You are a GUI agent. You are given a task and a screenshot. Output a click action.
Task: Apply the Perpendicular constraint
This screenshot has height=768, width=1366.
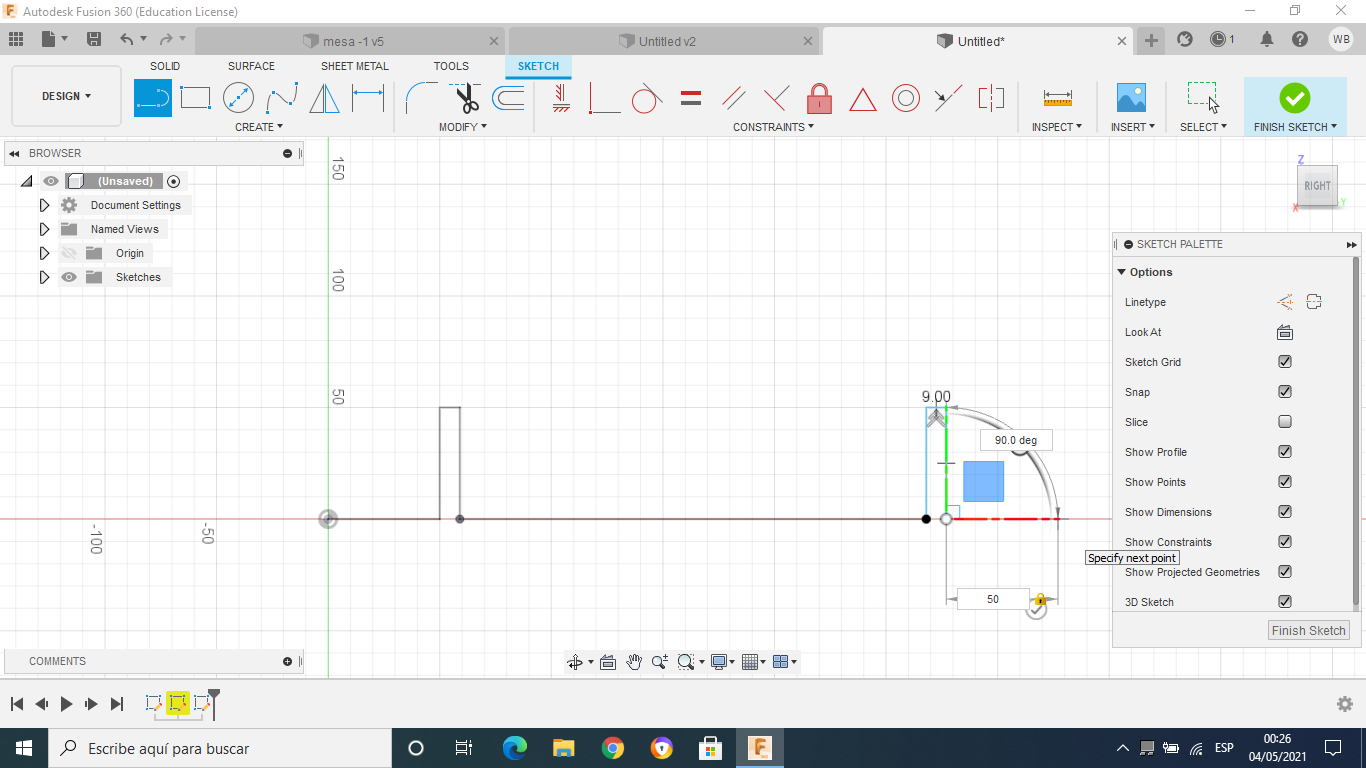[x=776, y=98]
